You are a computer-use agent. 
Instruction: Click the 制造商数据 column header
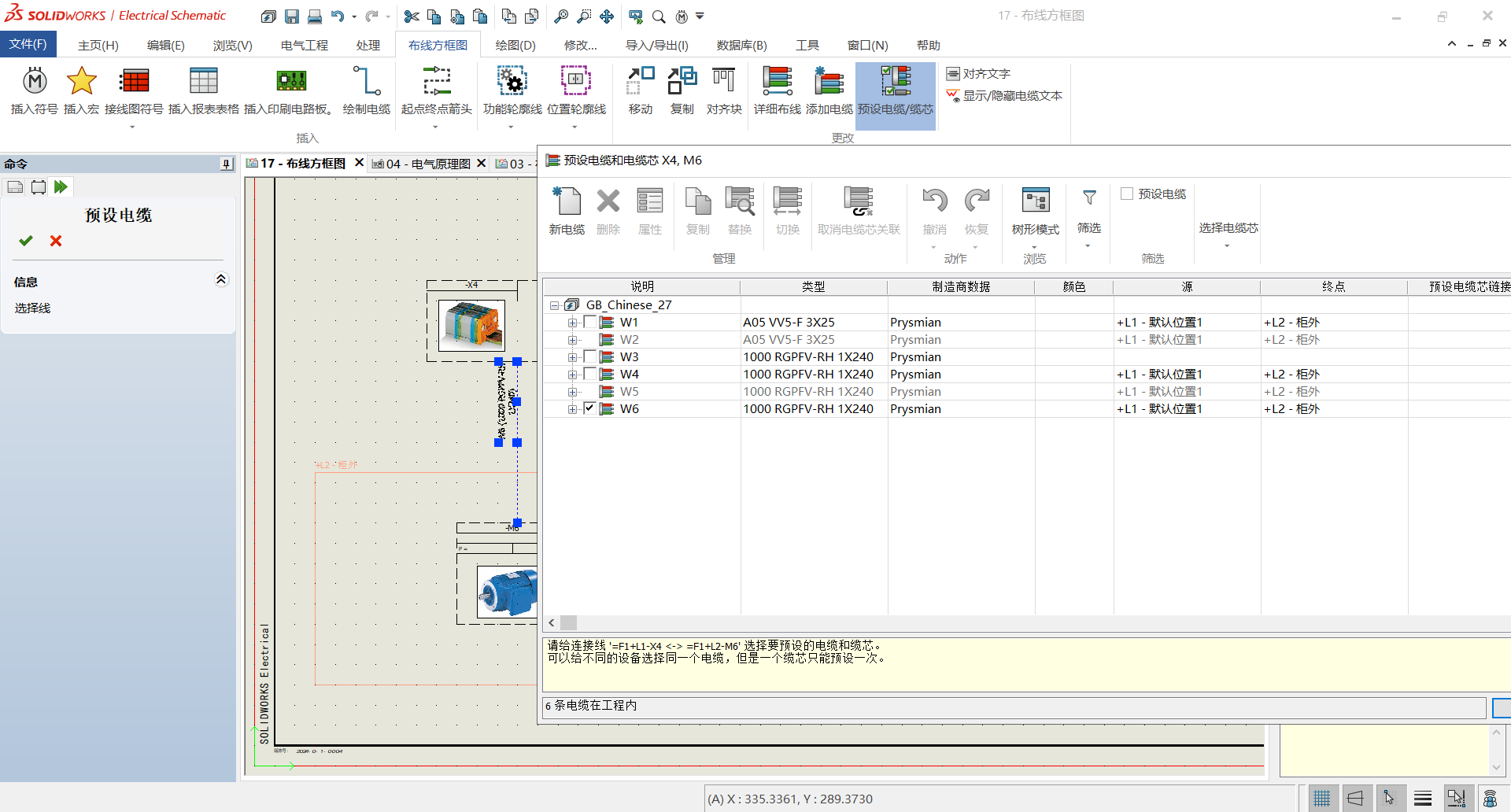pos(961,287)
